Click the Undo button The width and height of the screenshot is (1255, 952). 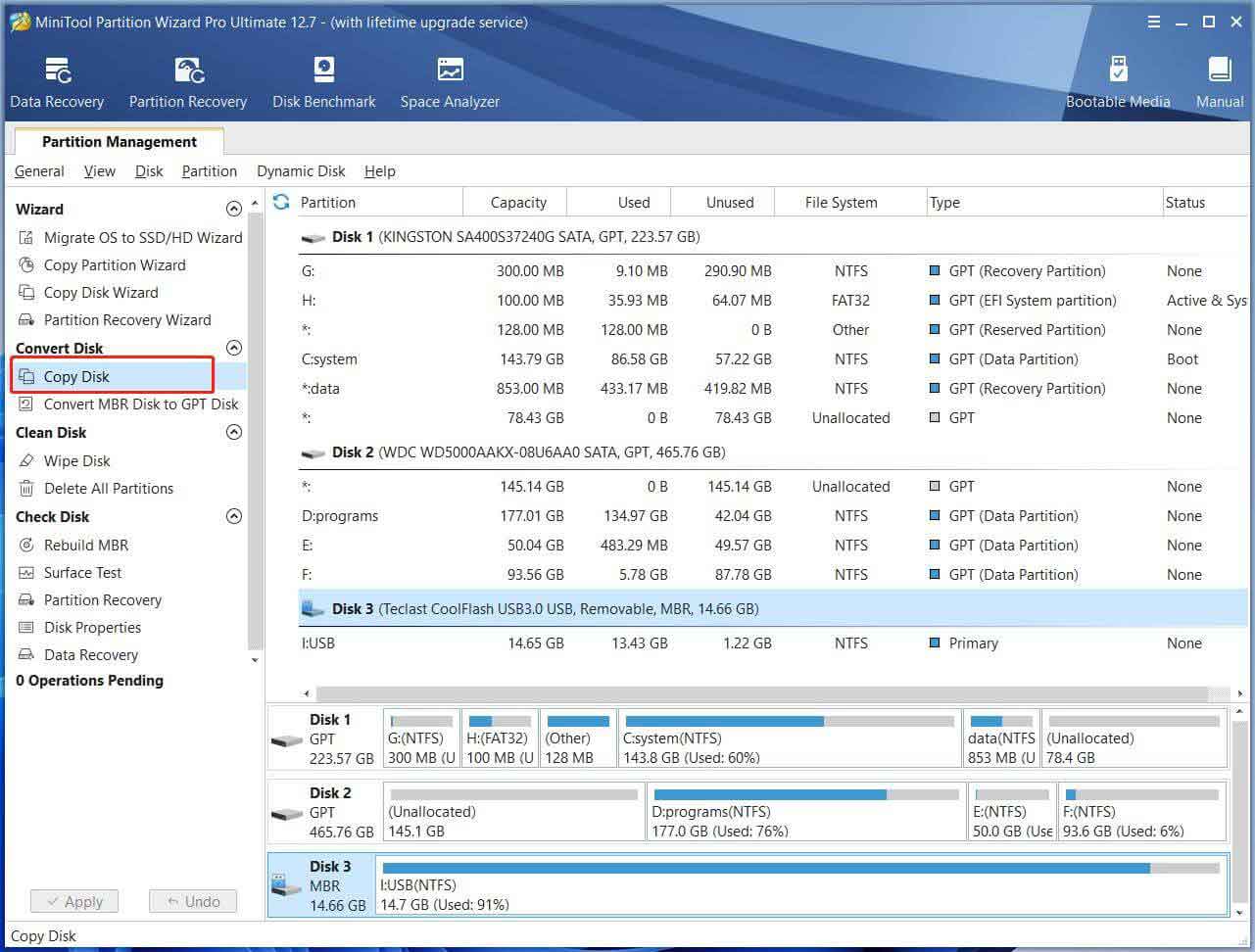click(193, 901)
